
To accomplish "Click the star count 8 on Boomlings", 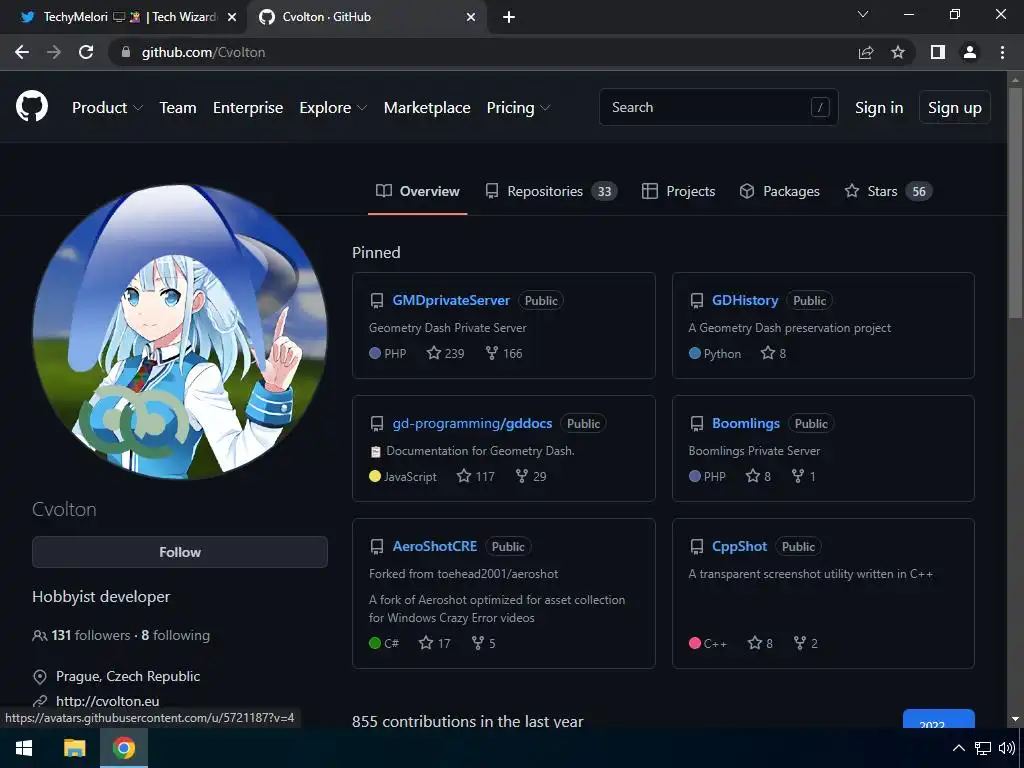I will (758, 476).
